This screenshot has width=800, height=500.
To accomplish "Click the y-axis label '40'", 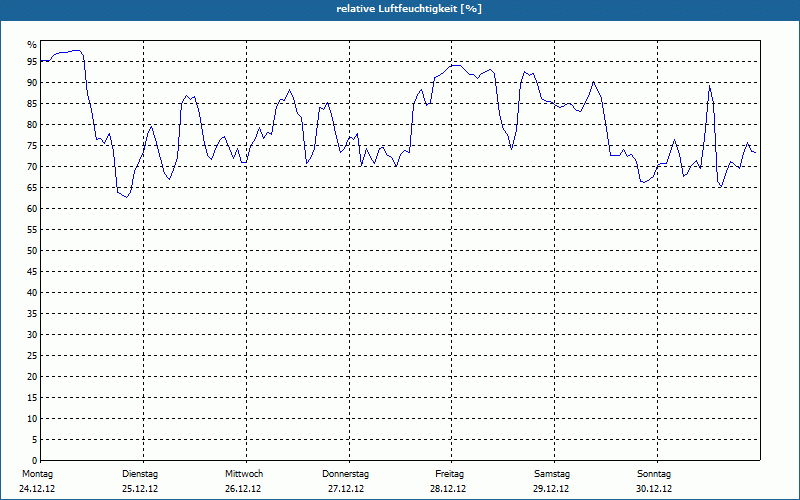I will coord(32,293).
